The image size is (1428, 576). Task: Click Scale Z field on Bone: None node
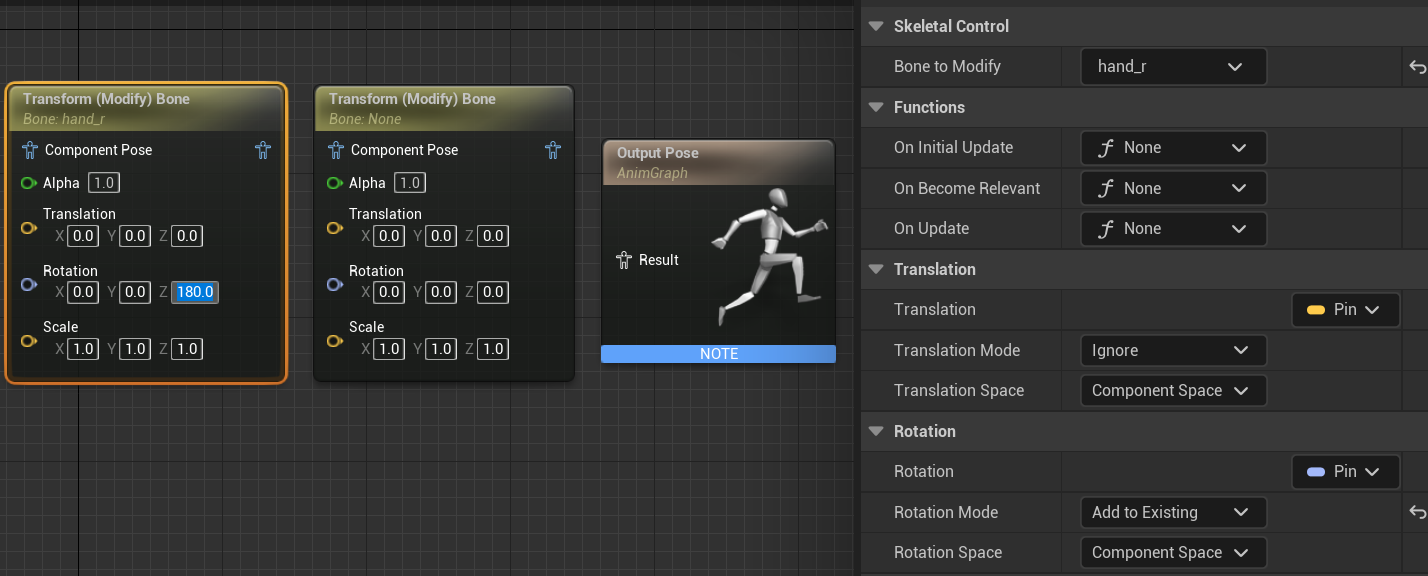493,349
